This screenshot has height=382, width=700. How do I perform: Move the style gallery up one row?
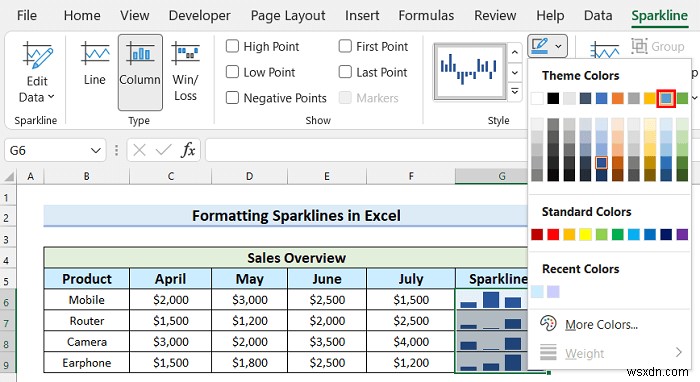click(x=515, y=53)
